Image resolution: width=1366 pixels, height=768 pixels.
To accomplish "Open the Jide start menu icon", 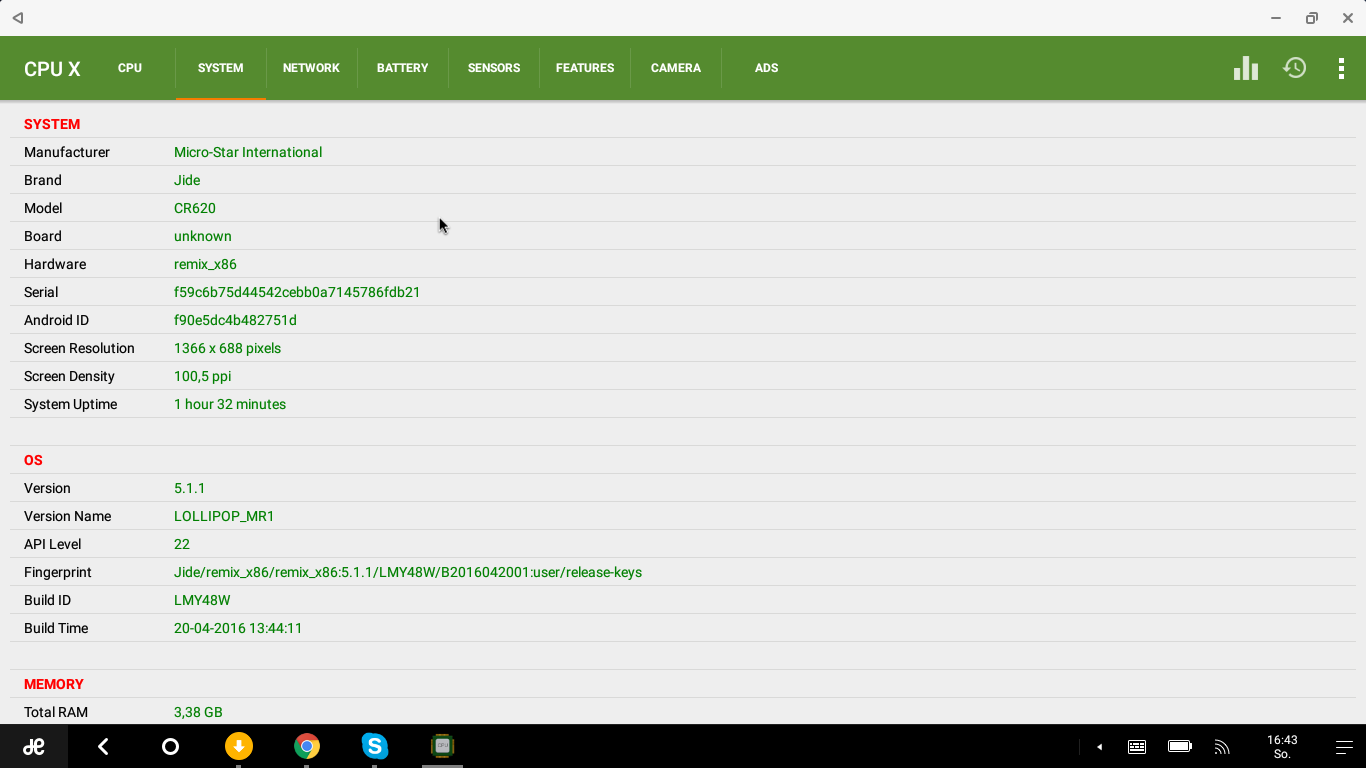I will (x=34, y=746).
